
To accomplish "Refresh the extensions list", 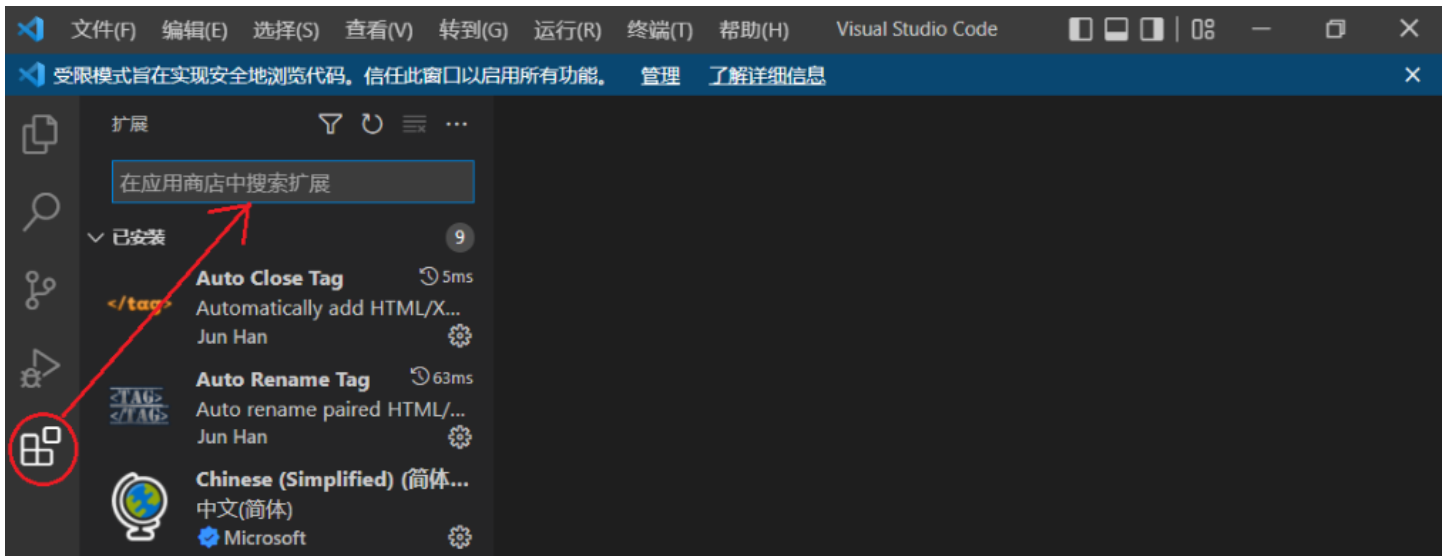I will [372, 124].
